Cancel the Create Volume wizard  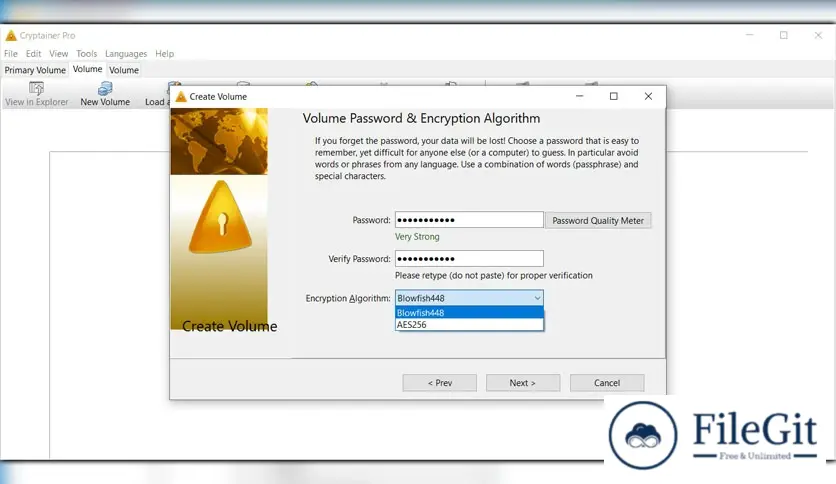607,383
